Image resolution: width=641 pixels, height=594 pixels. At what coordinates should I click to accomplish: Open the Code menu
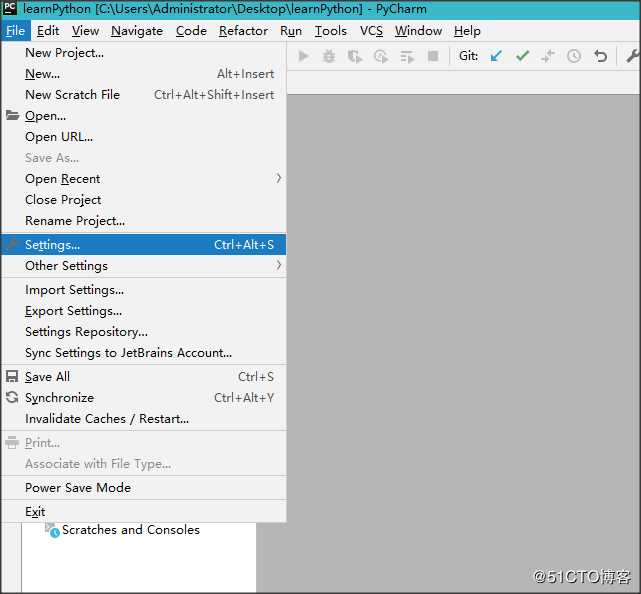click(x=191, y=31)
